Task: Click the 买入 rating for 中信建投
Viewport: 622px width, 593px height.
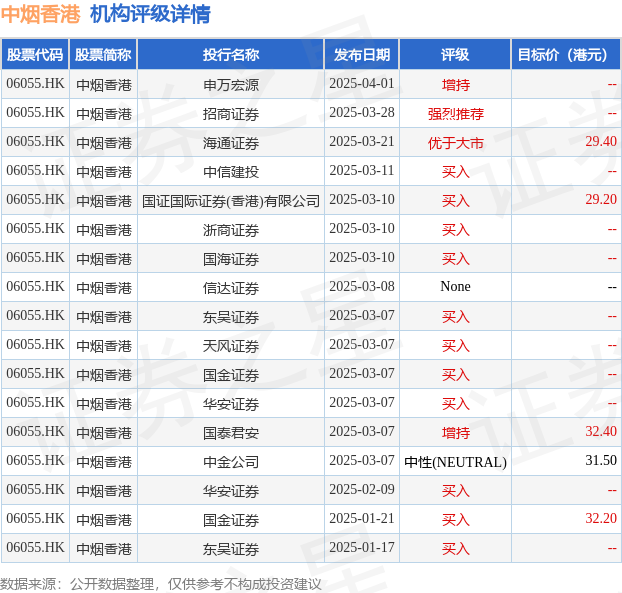Action: click(455, 172)
